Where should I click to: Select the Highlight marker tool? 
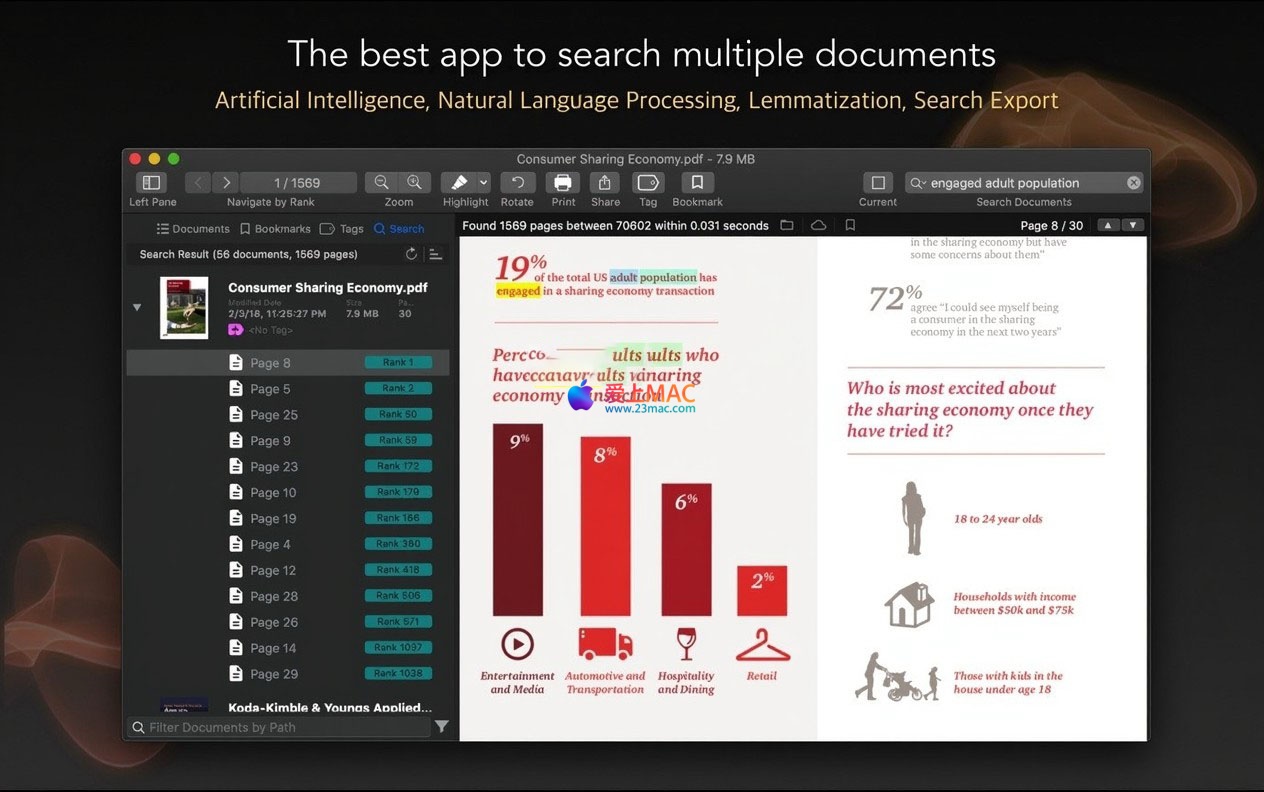[459, 183]
